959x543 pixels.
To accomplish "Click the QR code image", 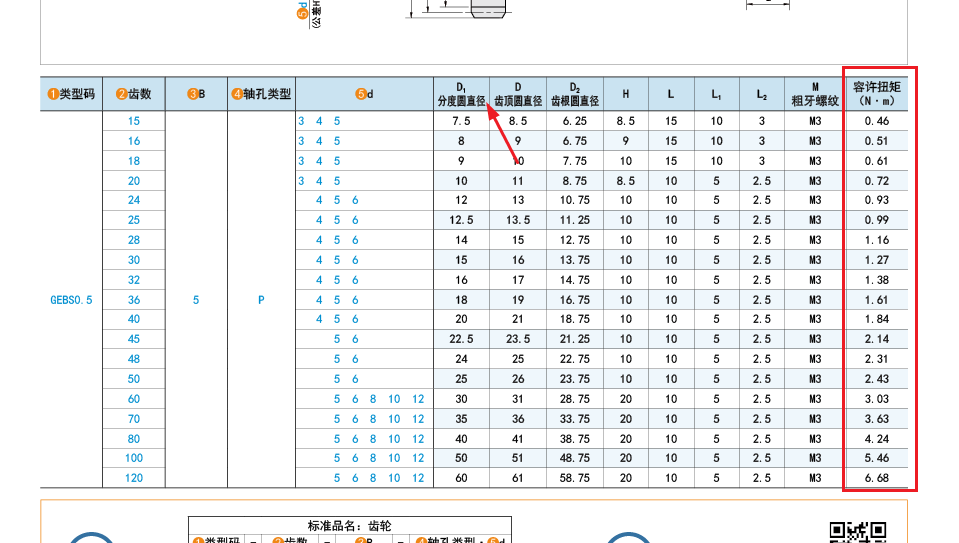I will [x=858, y=532].
